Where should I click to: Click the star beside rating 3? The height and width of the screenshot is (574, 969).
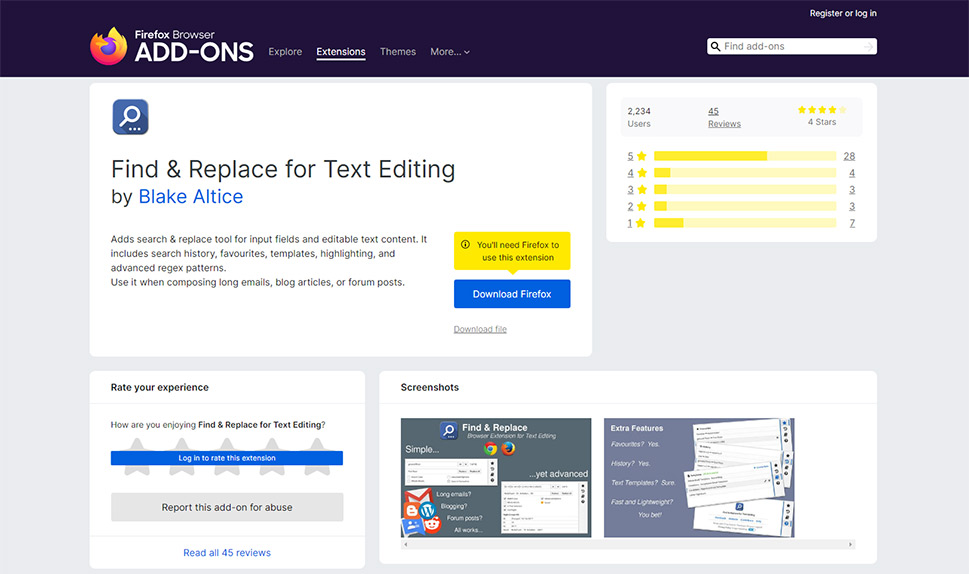click(x=641, y=190)
